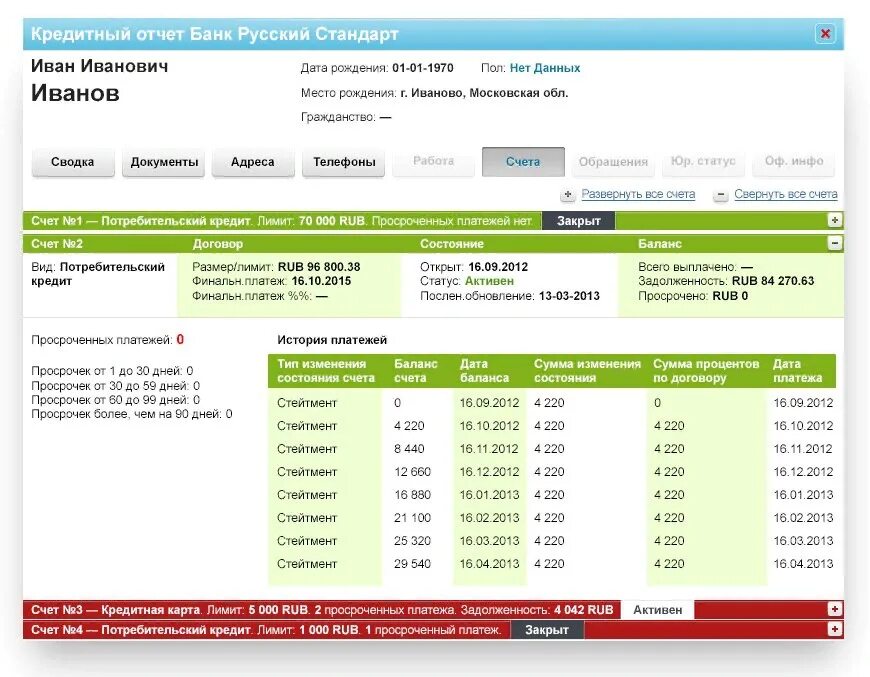This screenshot has height=677, width=870.
Task: Click the Просрочек от 30 до 59 дней line
Action: (x=115, y=386)
